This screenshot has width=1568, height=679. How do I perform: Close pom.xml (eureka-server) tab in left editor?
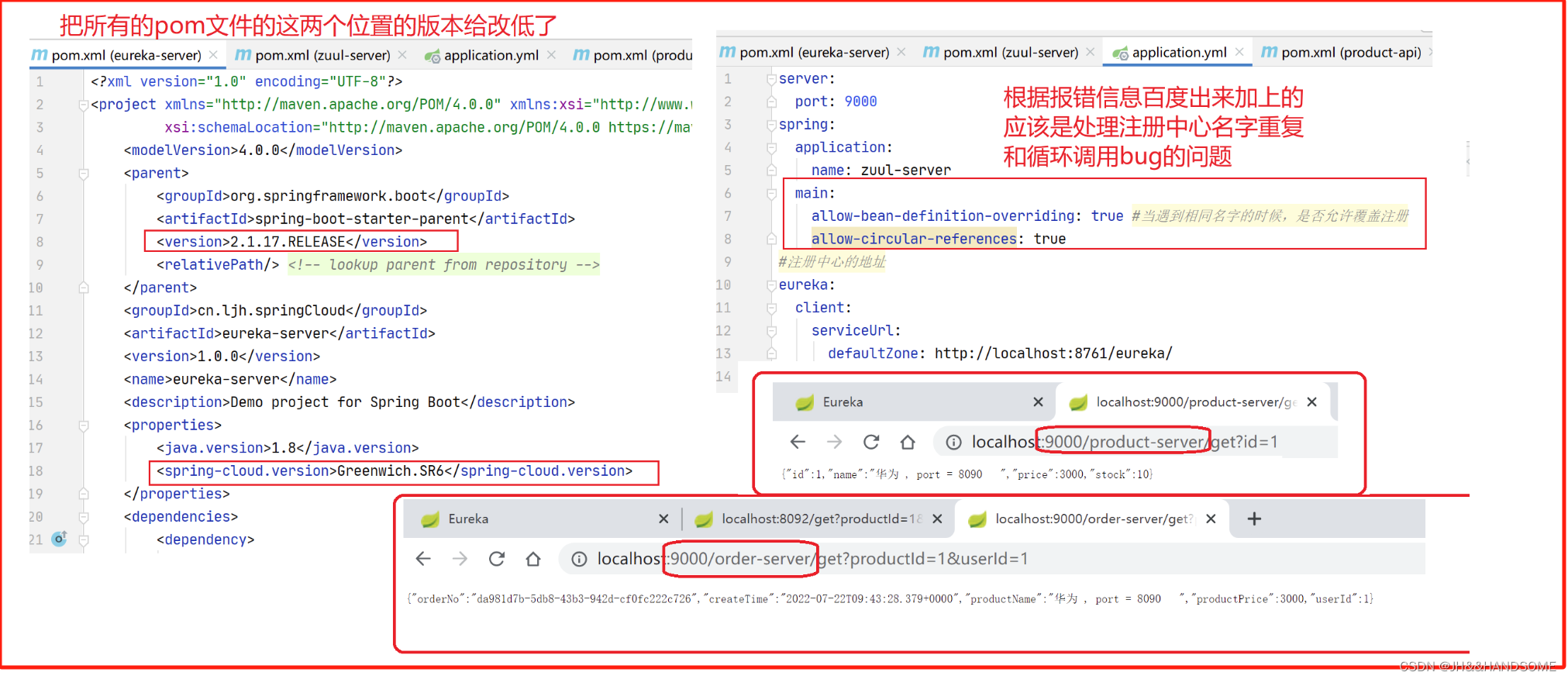[x=213, y=55]
